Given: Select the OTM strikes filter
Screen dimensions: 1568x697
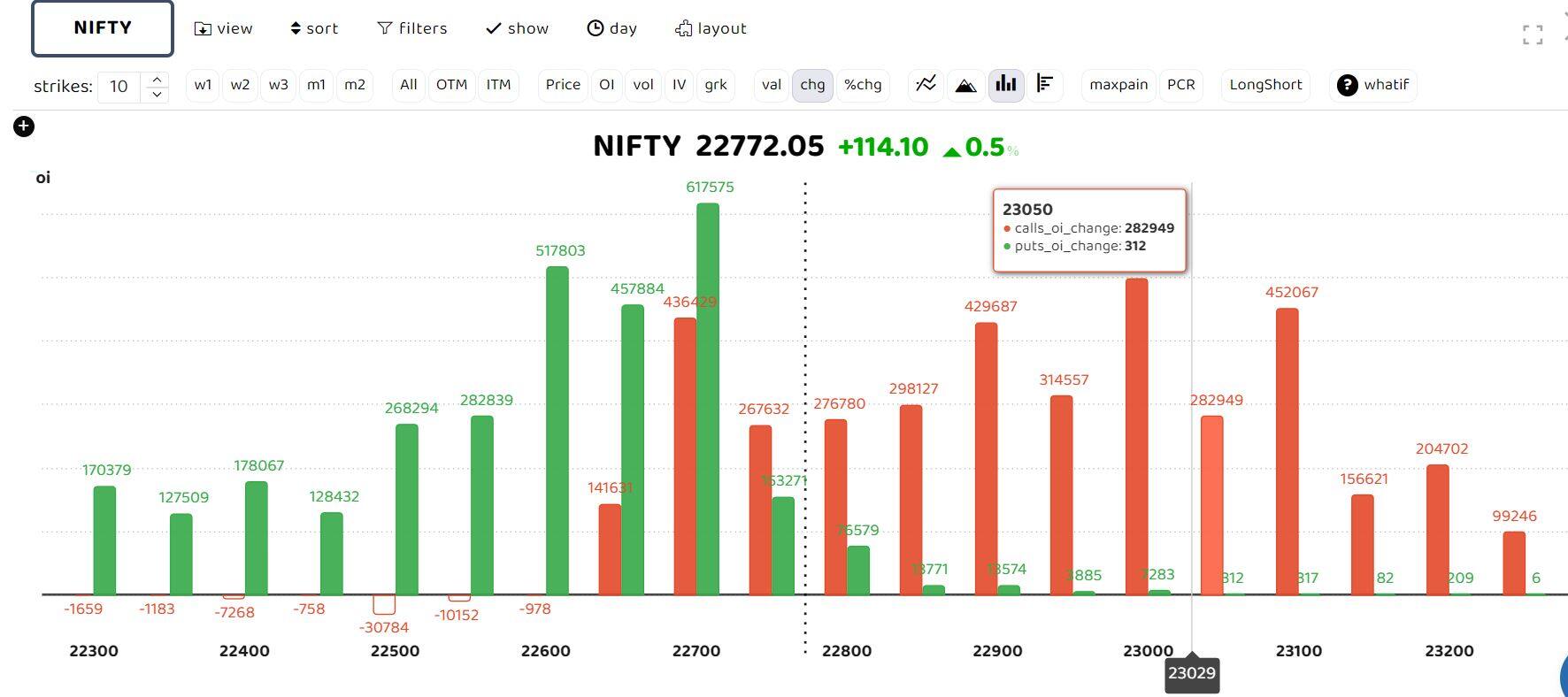Looking at the screenshot, I should point(451,85).
